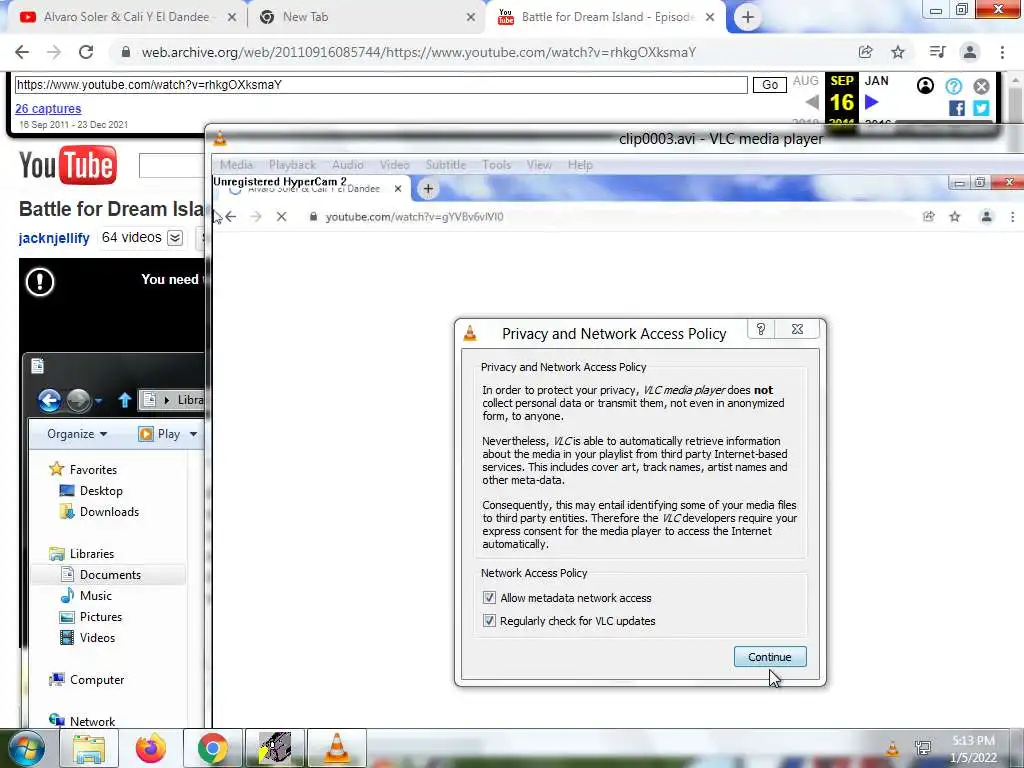Open VLC Tools menu
1024x768 pixels.
tap(496, 165)
